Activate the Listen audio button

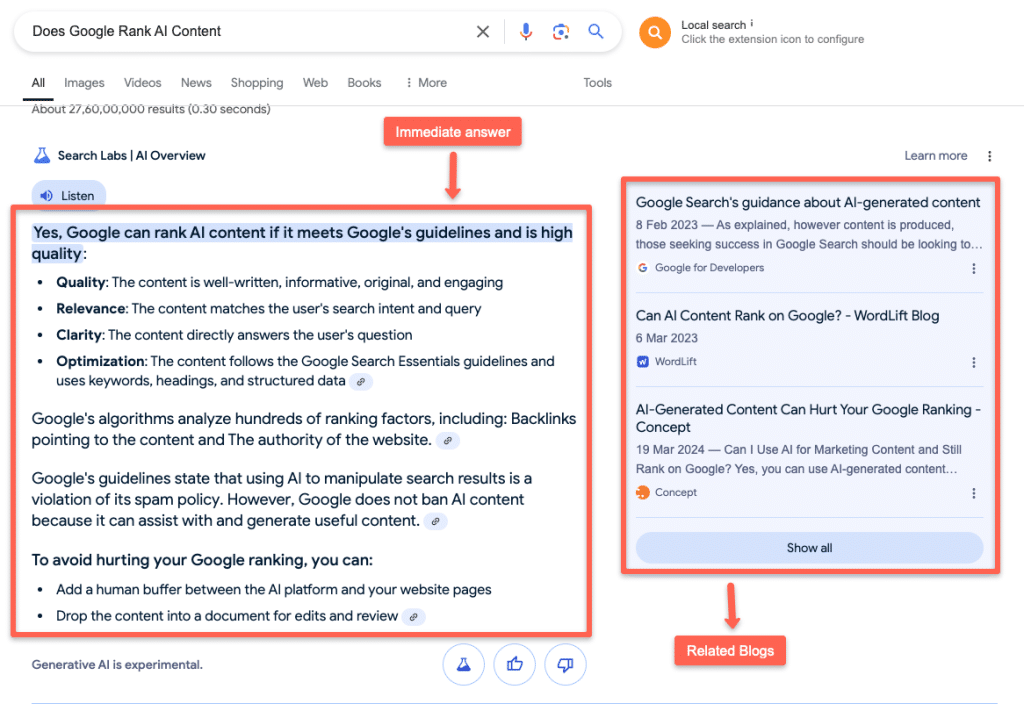tap(67, 194)
